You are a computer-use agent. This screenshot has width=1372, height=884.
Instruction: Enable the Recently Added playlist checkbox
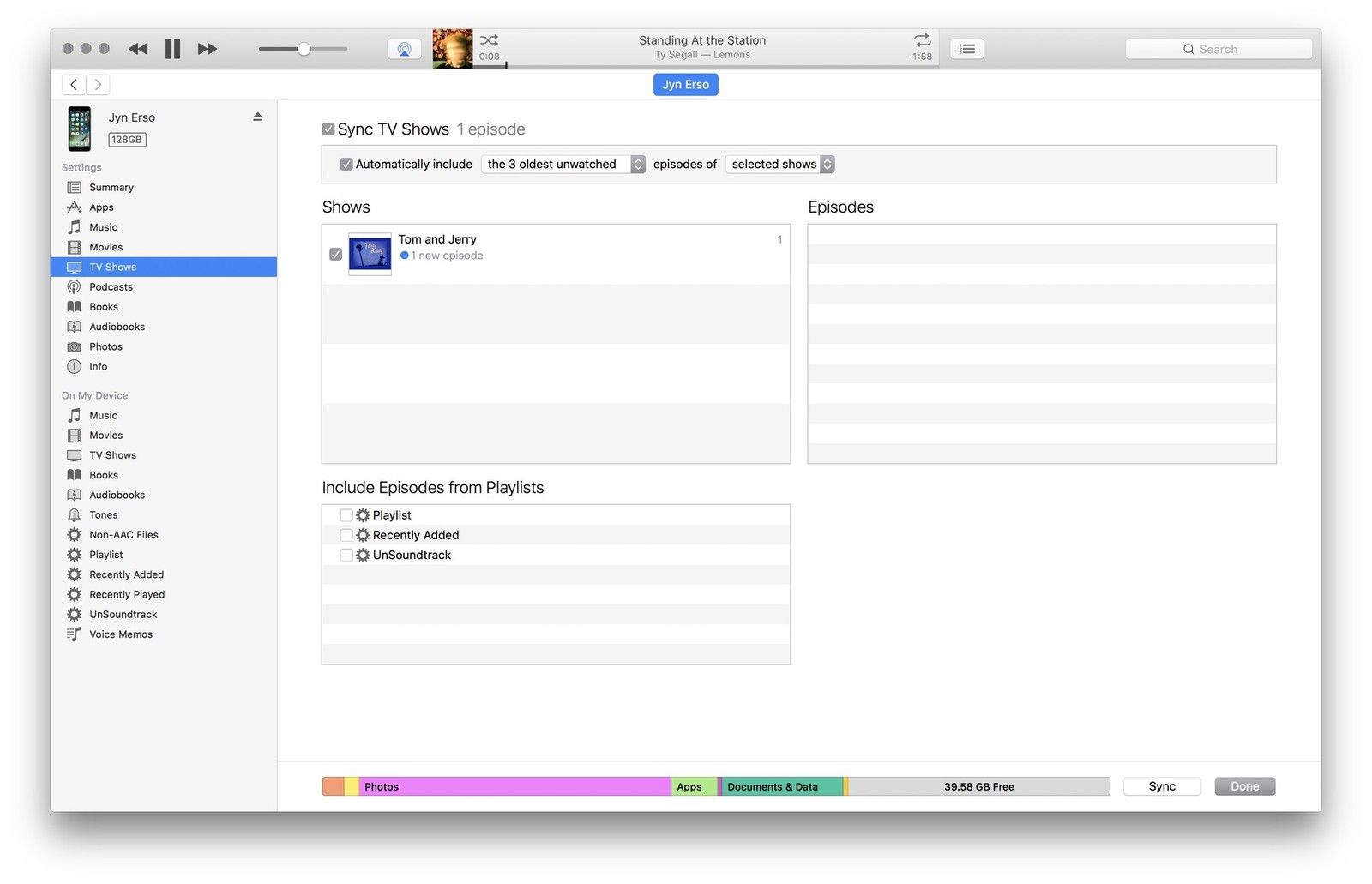point(346,535)
